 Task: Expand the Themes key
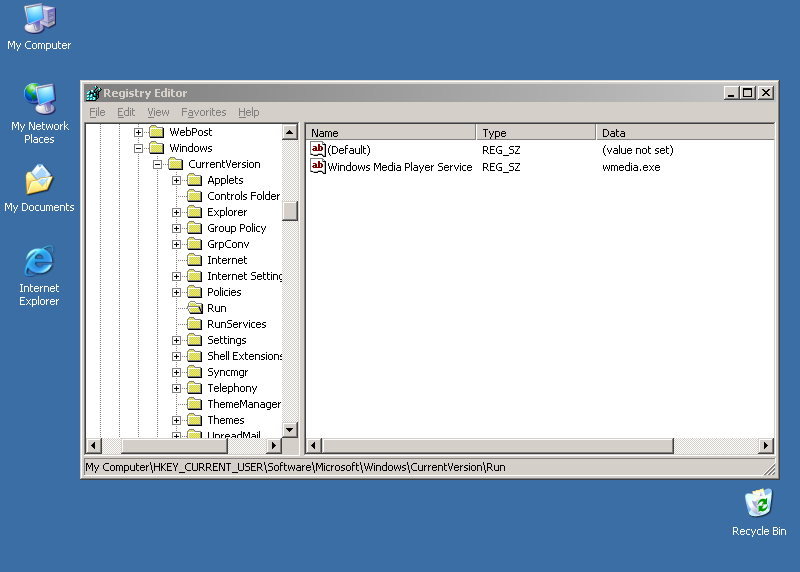pos(176,420)
